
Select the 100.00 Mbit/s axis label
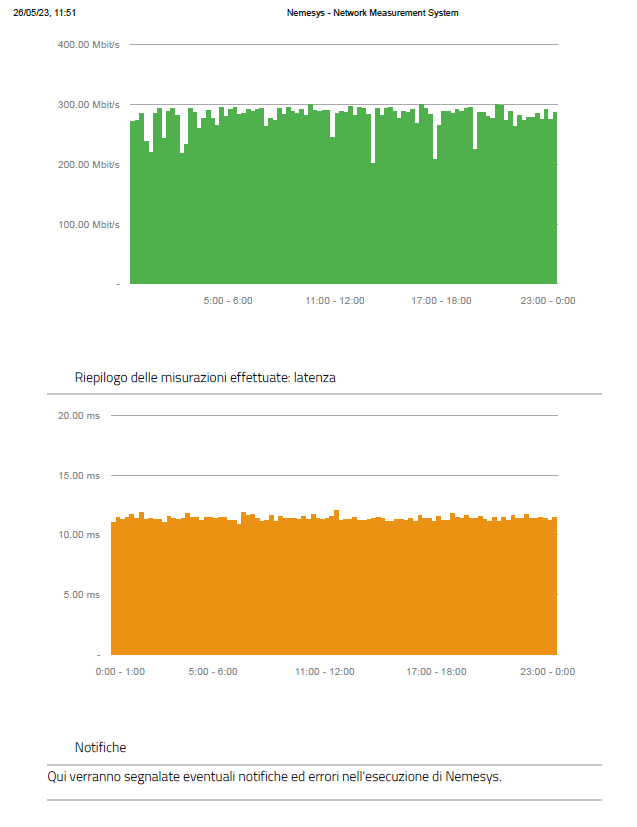[88, 225]
